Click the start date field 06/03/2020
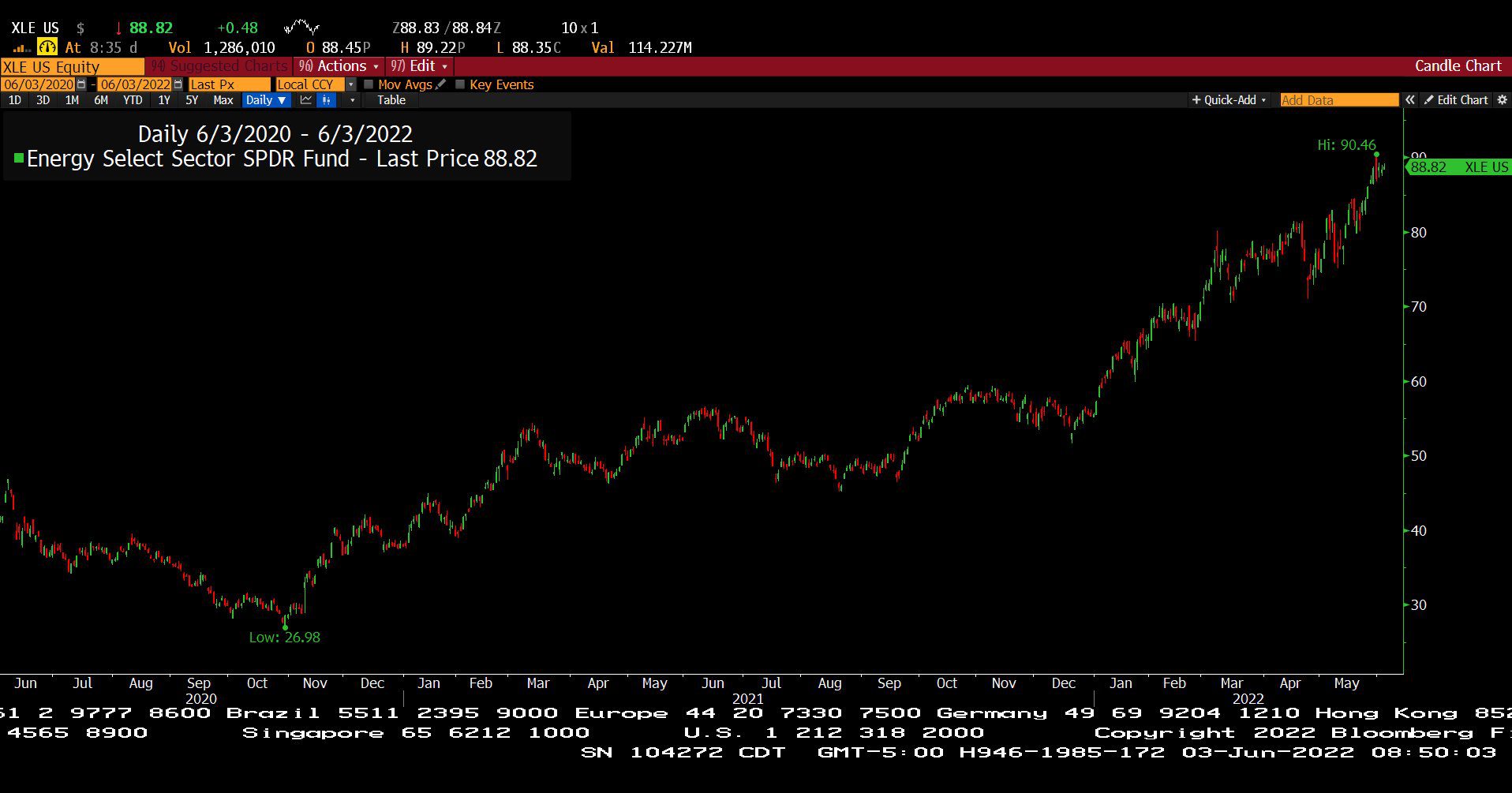Viewport: 1512px width, 793px height. 39,84
